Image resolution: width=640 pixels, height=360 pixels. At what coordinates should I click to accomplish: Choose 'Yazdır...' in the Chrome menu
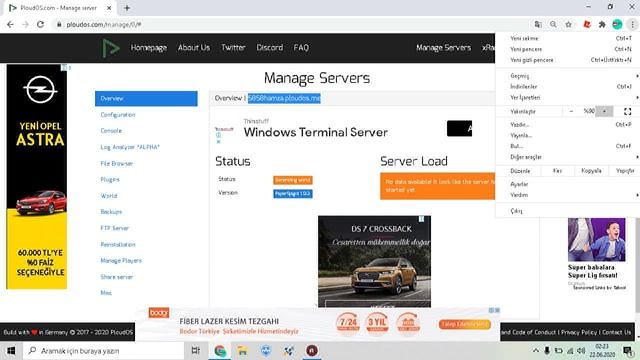(567, 124)
